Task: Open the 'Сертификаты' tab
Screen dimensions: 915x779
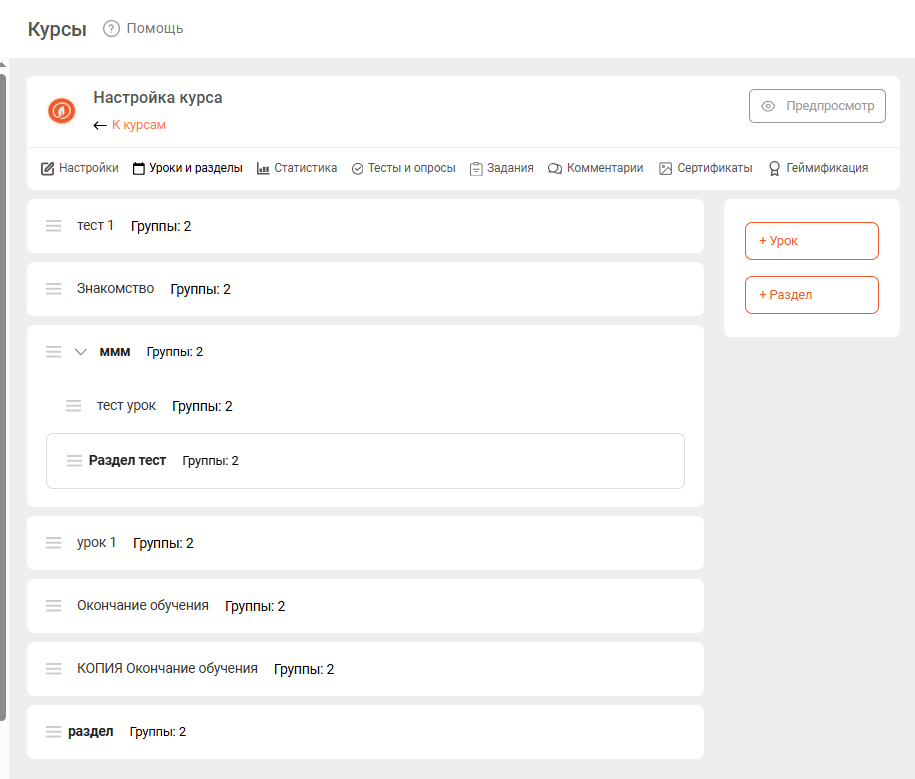Action: pos(705,168)
